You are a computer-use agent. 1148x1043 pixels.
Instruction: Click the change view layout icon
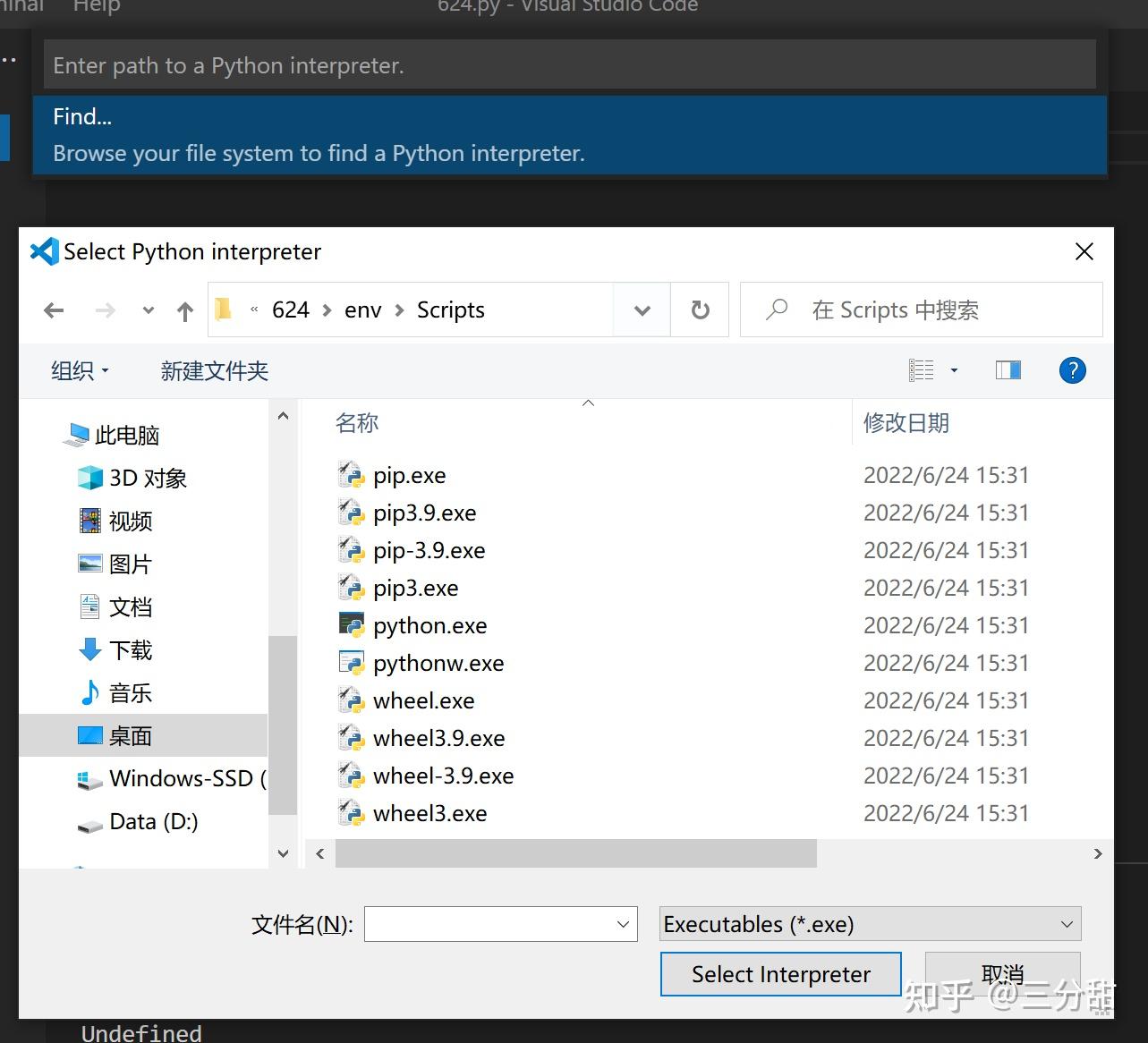tap(922, 369)
